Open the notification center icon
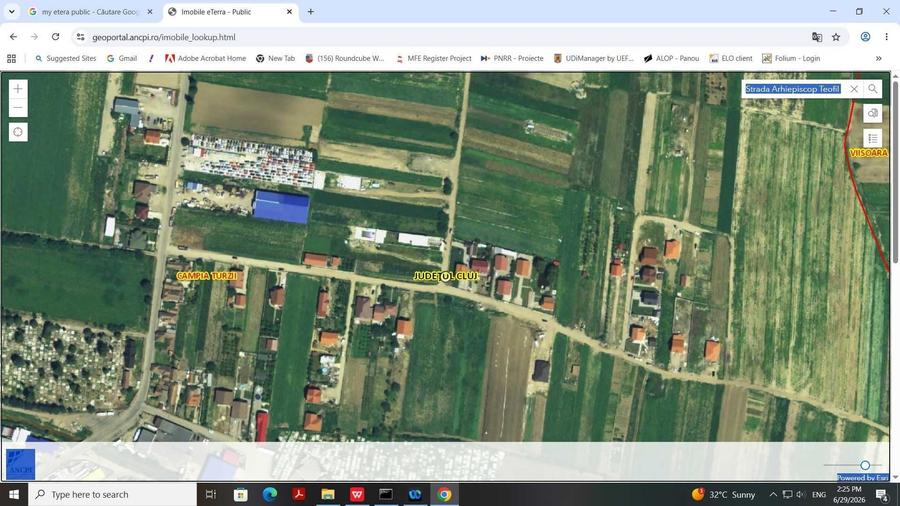900x506 pixels. tap(883, 494)
